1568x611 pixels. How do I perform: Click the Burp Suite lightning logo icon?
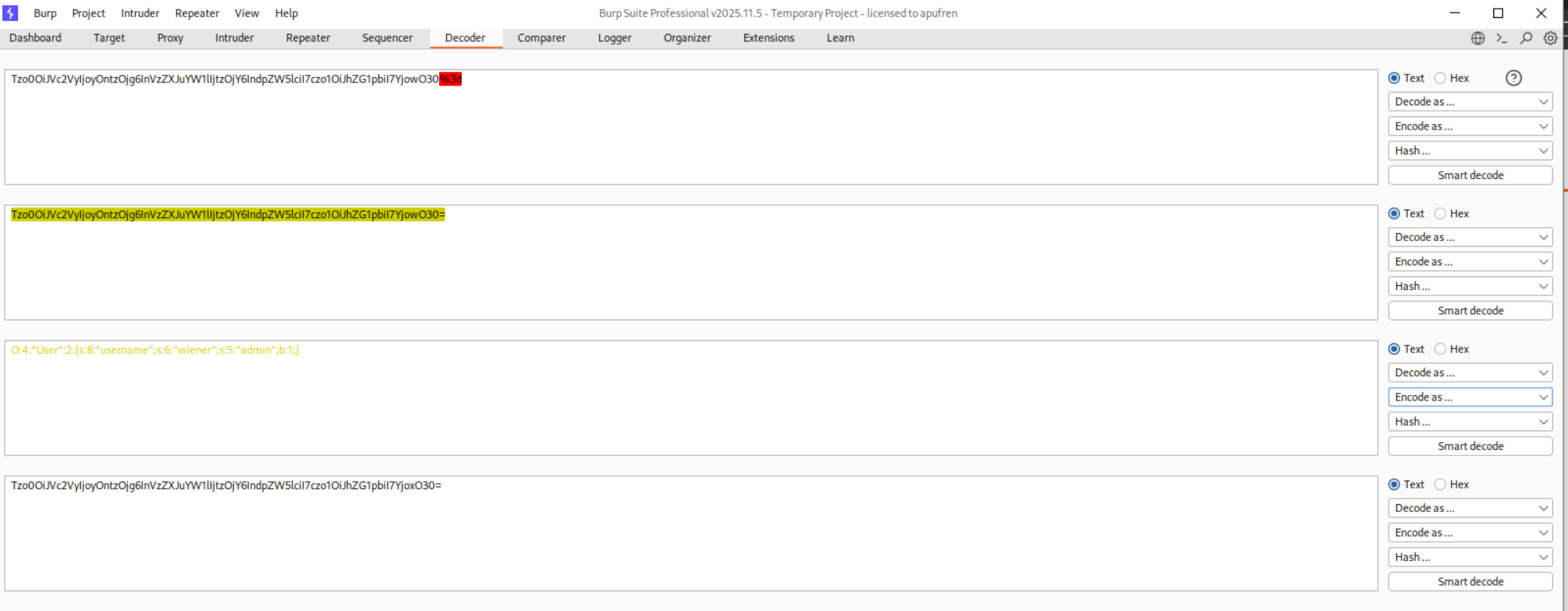pyautogui.click(x=10, y=13)
